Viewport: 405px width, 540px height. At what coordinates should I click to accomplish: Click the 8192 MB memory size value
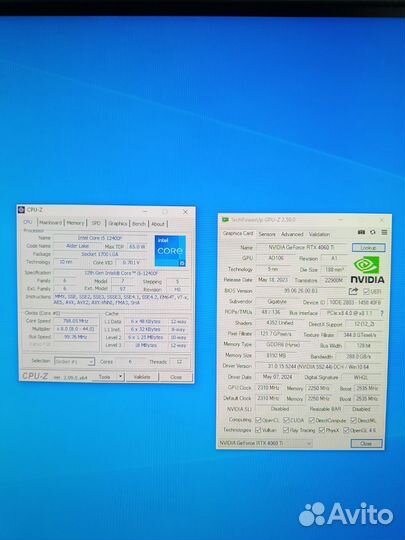click(276, 355)
